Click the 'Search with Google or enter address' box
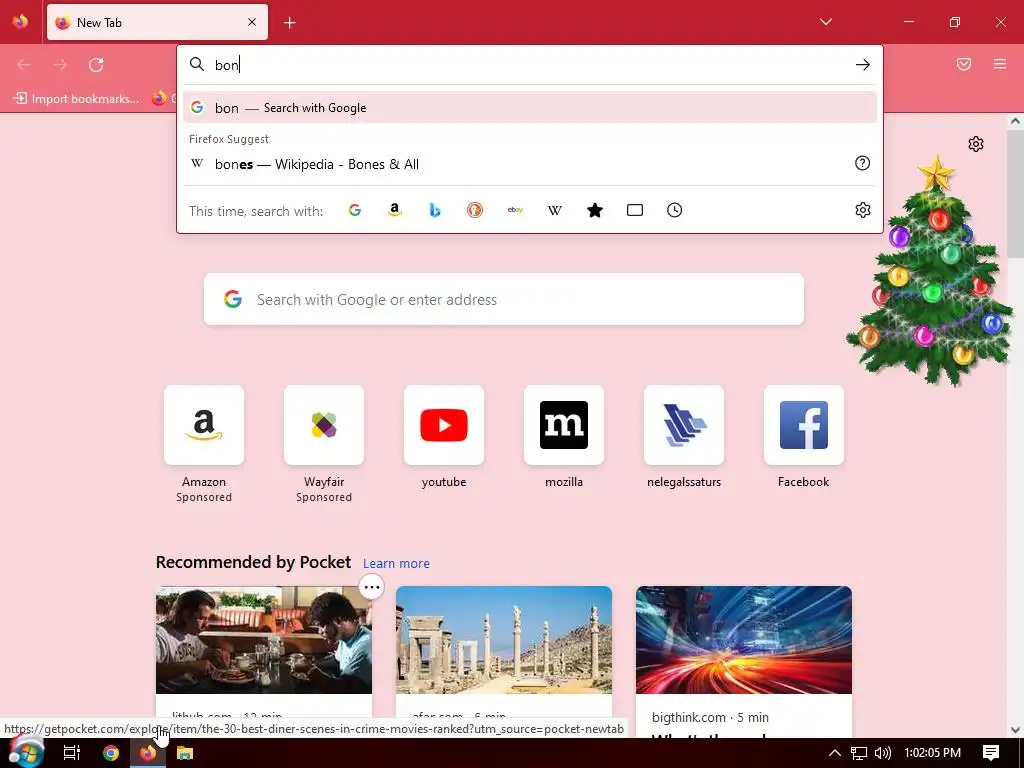Viewport: 1024px width, 768px height. click(x=504, y=299)
